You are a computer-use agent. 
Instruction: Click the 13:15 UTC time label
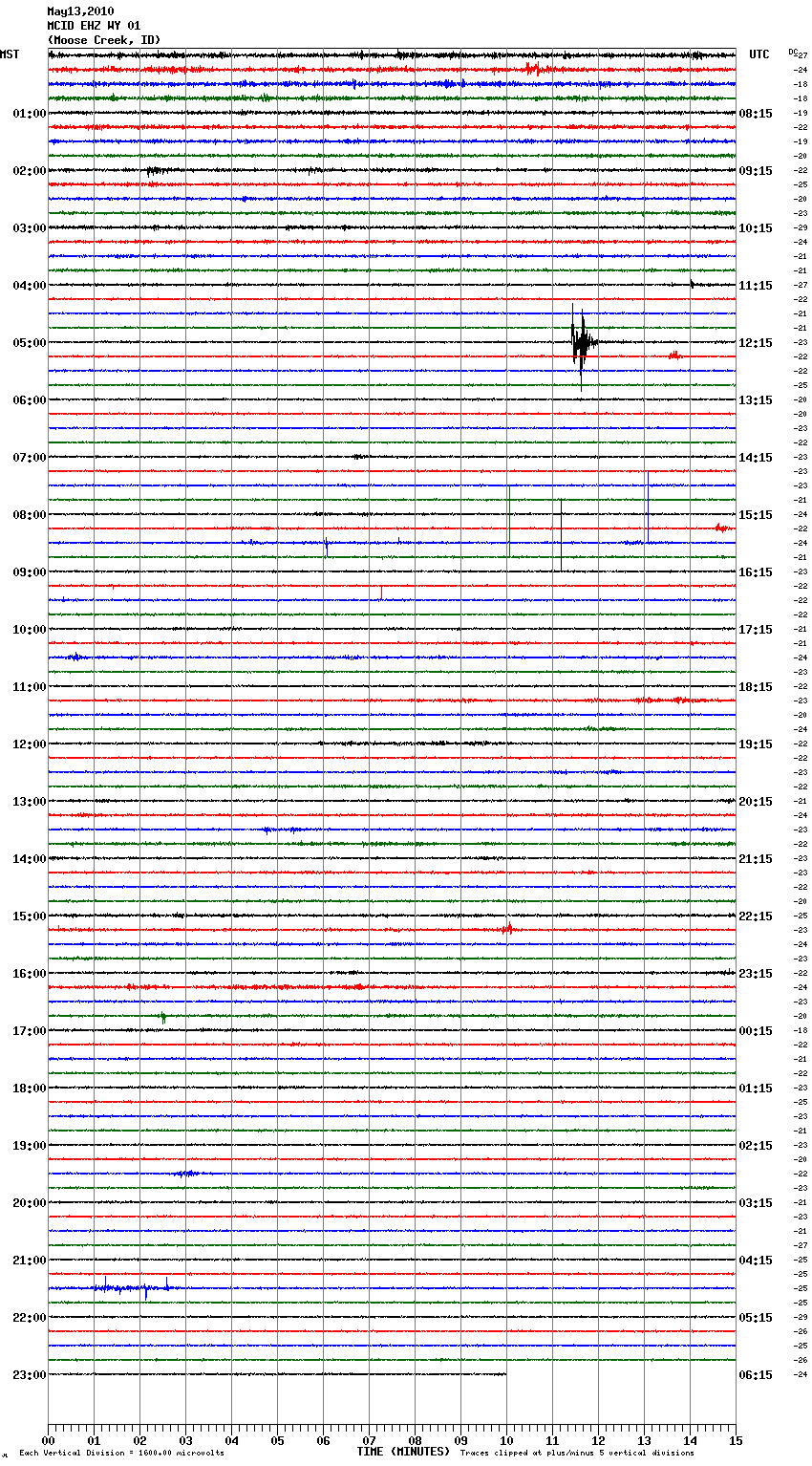[756, 400]
